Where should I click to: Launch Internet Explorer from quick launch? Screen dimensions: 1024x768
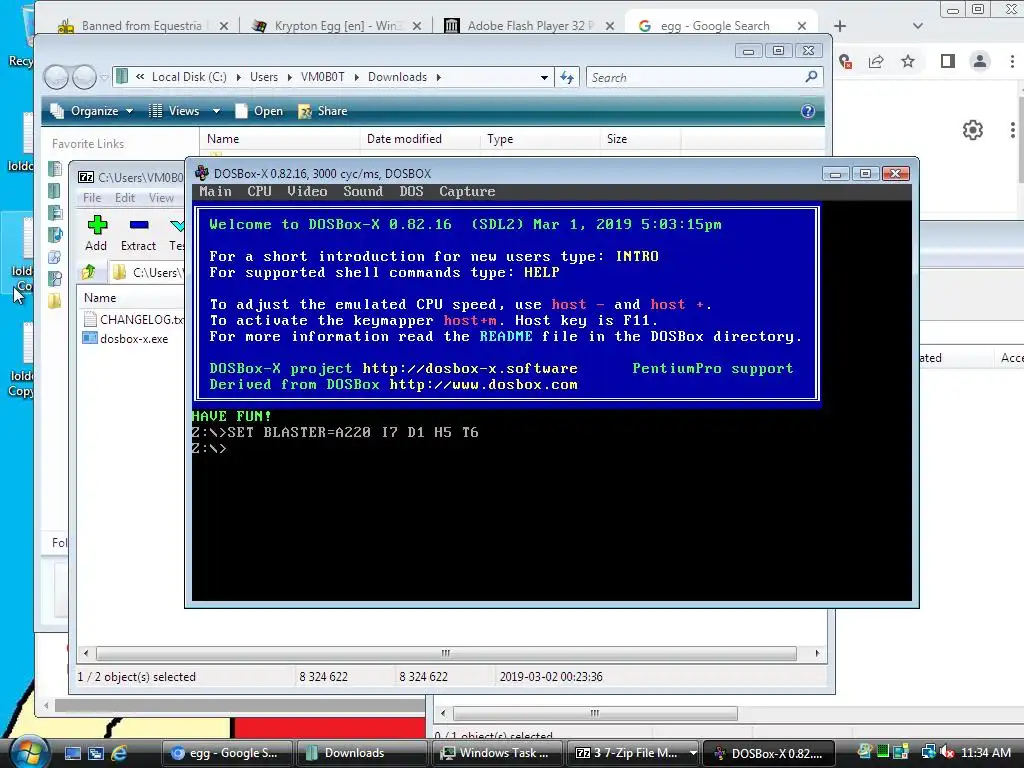point(120,753)
